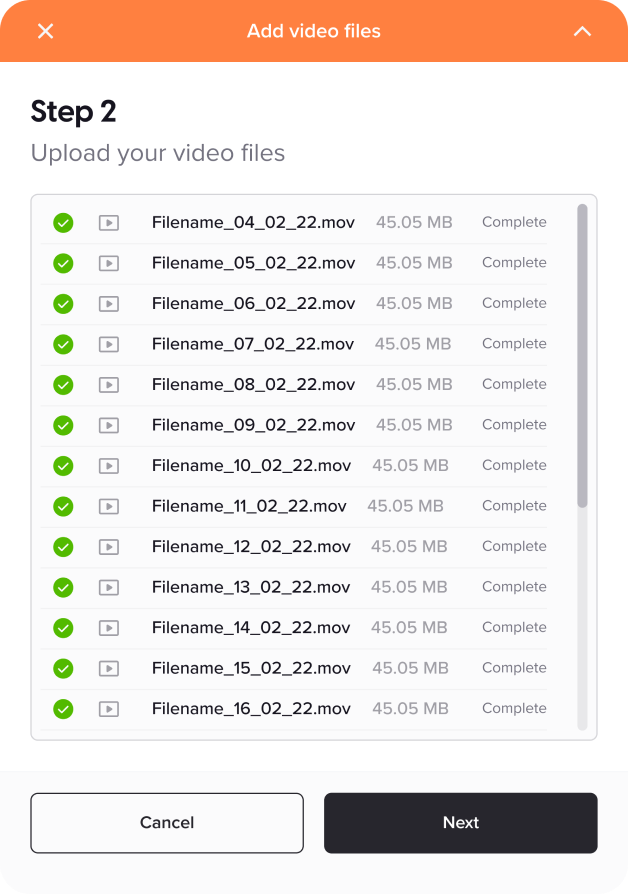The width and height of the screenshot is (628, 894).
Task: Click green checkmark beside Filename_05_02_22.mov
Action: 63,263
